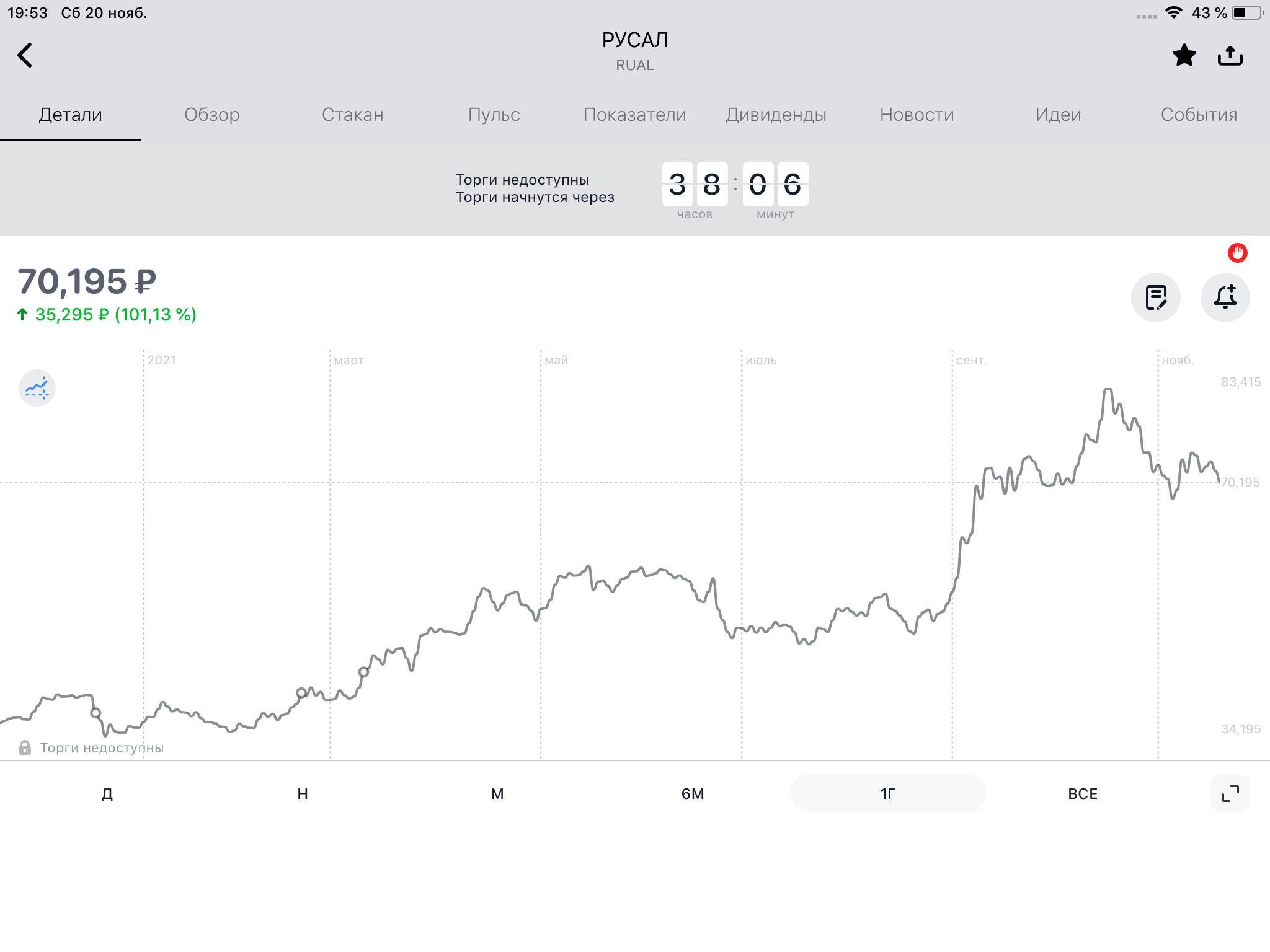Switch to the Идеи tab
This screenshot has width=1270, height=952.
coord(1059,115)
